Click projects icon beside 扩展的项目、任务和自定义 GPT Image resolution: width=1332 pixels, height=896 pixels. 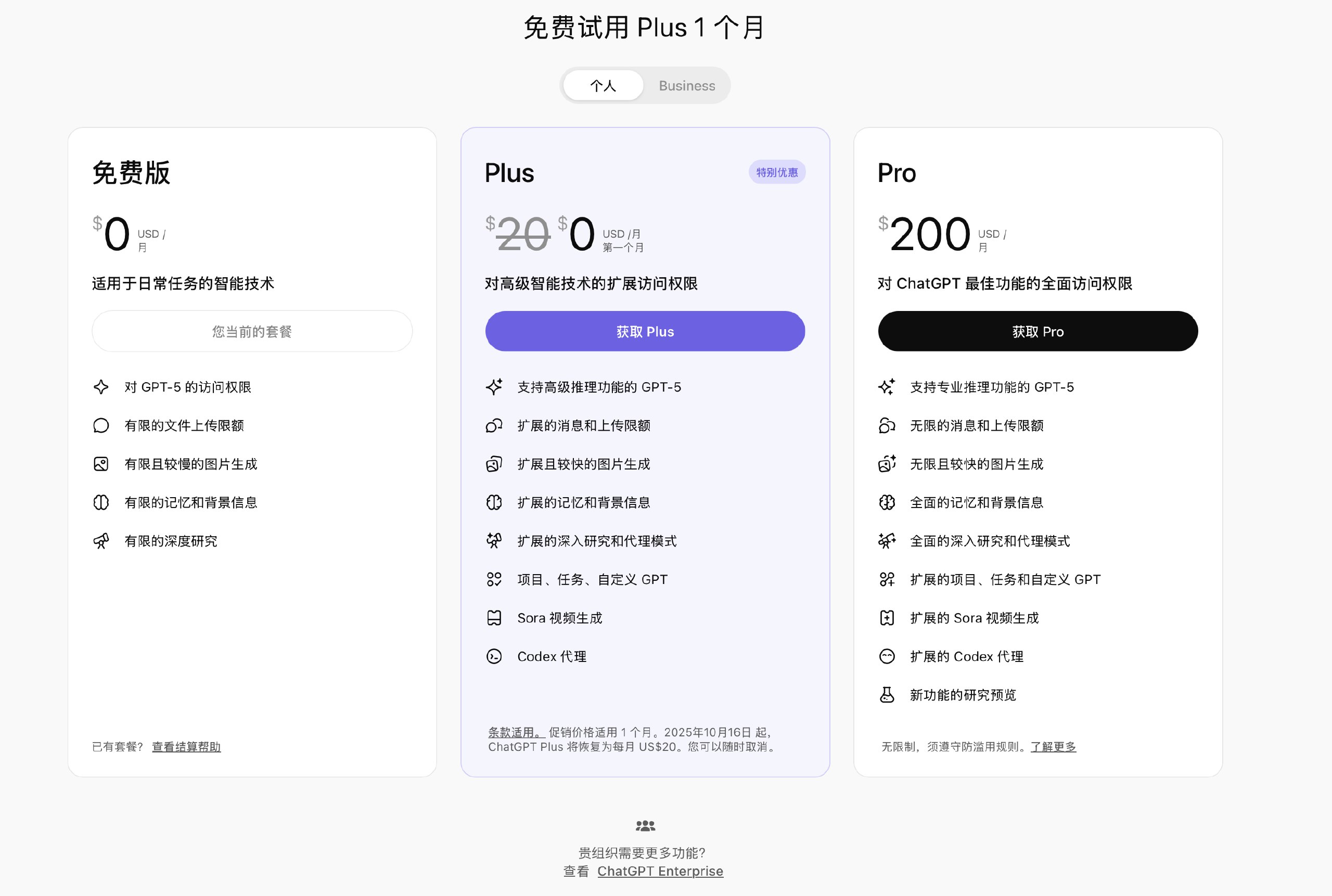click(x=887, y=579)
